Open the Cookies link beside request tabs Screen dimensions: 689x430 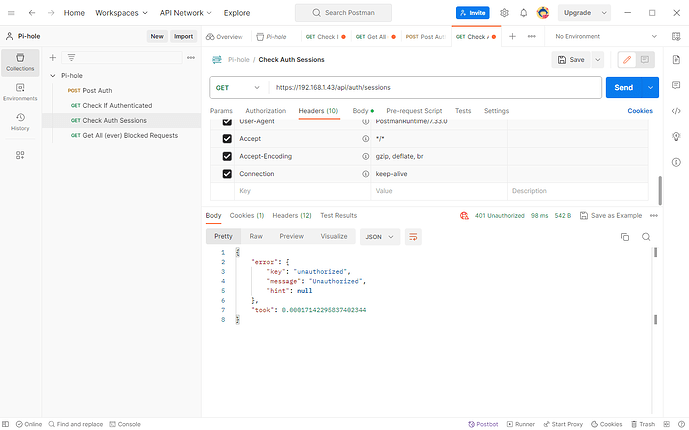[640, 111]
